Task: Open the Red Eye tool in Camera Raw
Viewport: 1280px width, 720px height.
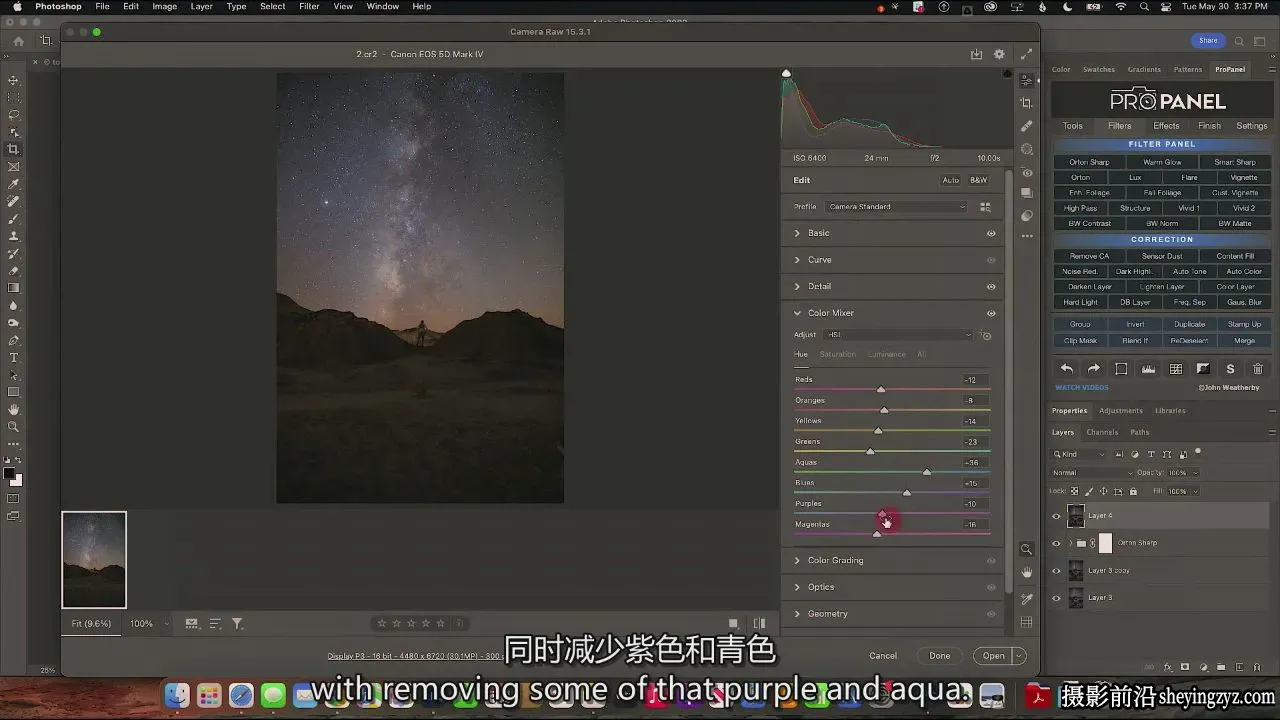Action: coord(1026,172)
